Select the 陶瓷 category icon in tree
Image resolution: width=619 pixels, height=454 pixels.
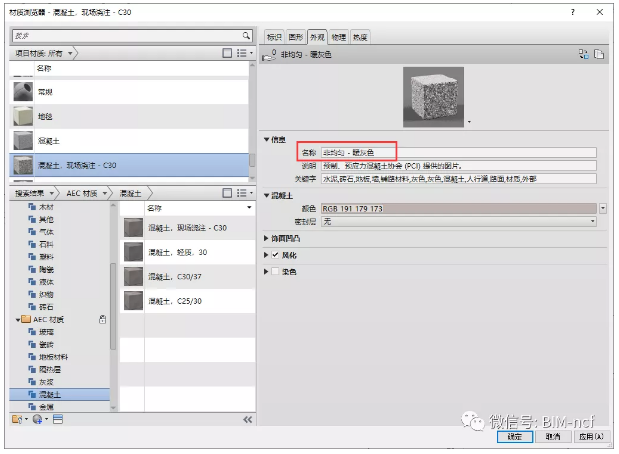click(32, 269)
